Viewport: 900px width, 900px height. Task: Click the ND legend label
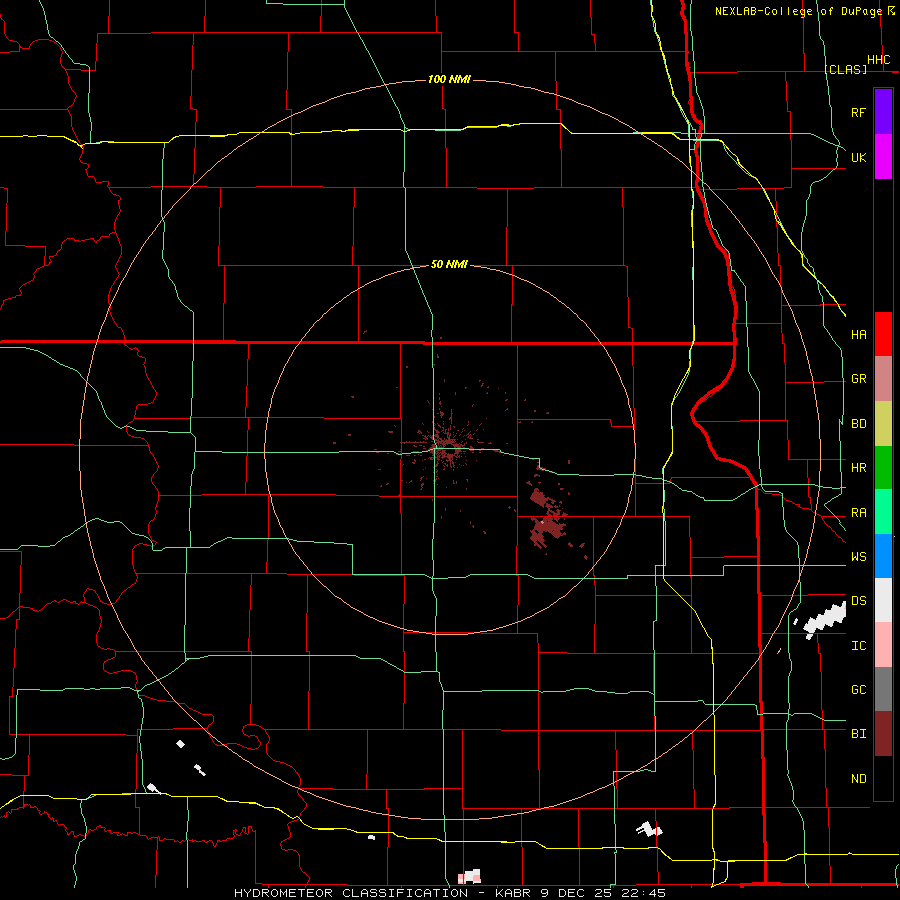click(x=858, y=779)
